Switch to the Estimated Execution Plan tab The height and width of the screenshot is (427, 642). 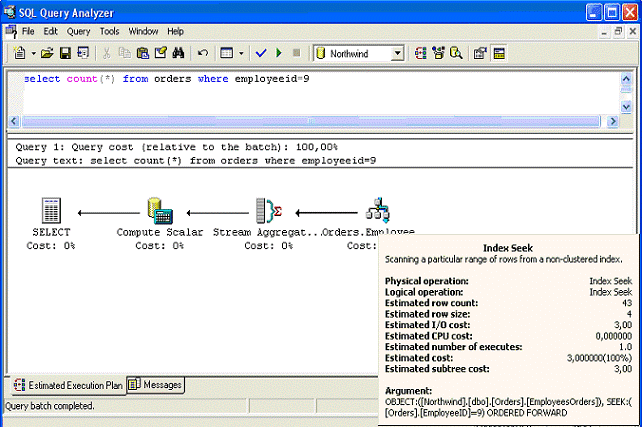point(68,386)
